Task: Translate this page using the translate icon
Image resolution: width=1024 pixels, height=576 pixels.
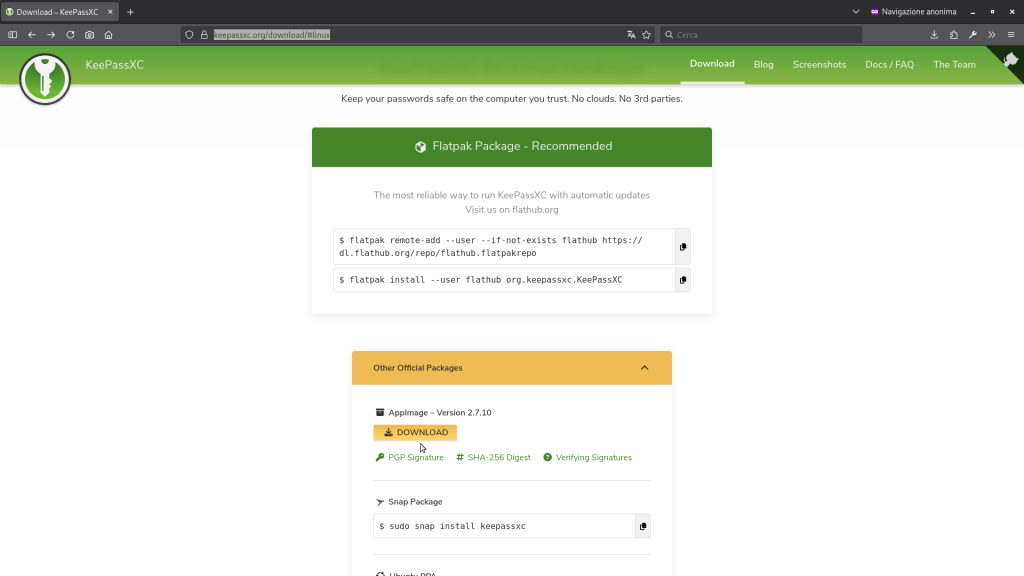Action: pyautogui.click(x=631, y=35)
